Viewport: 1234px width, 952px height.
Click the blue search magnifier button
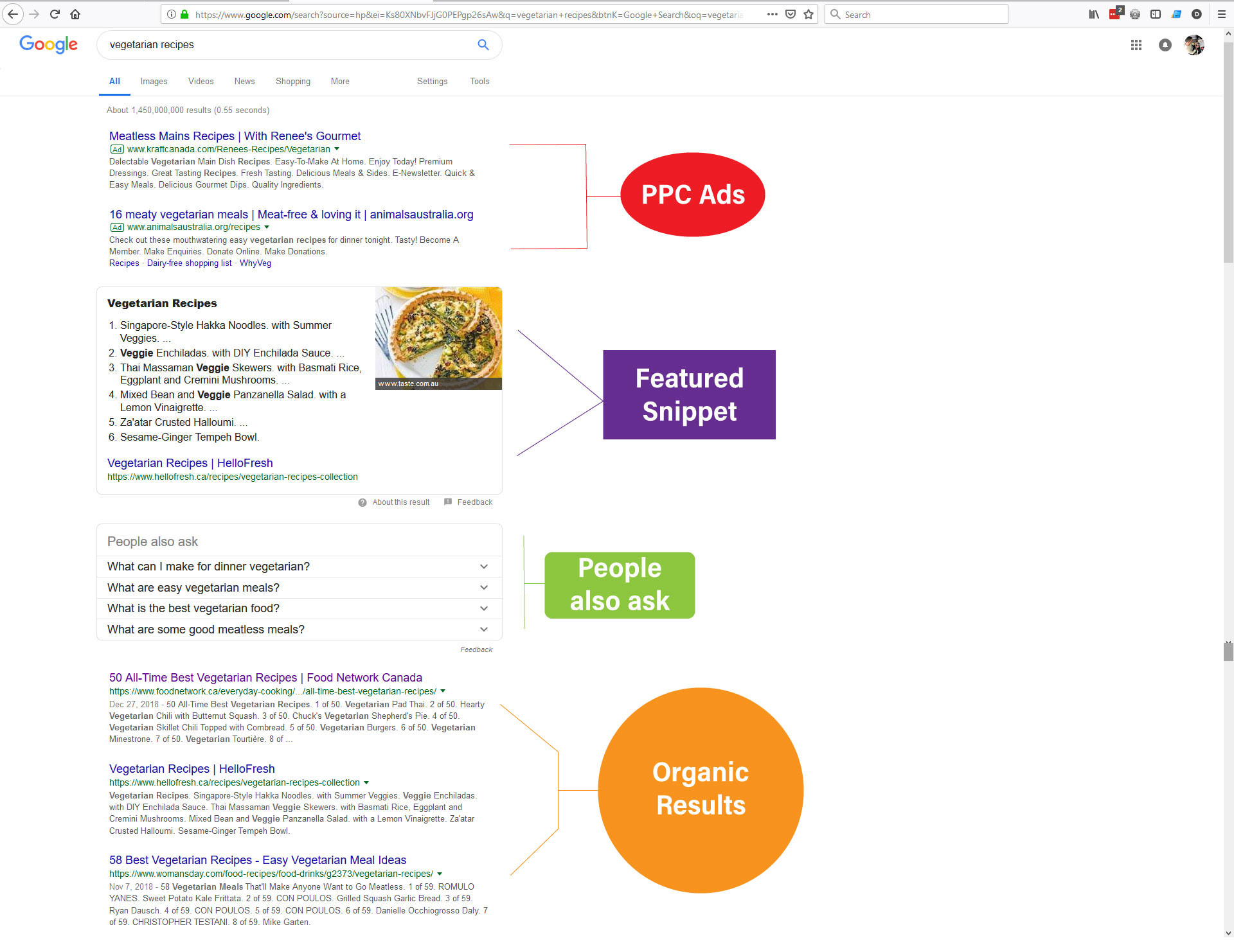pyautogui.click(x=483, y=44)
